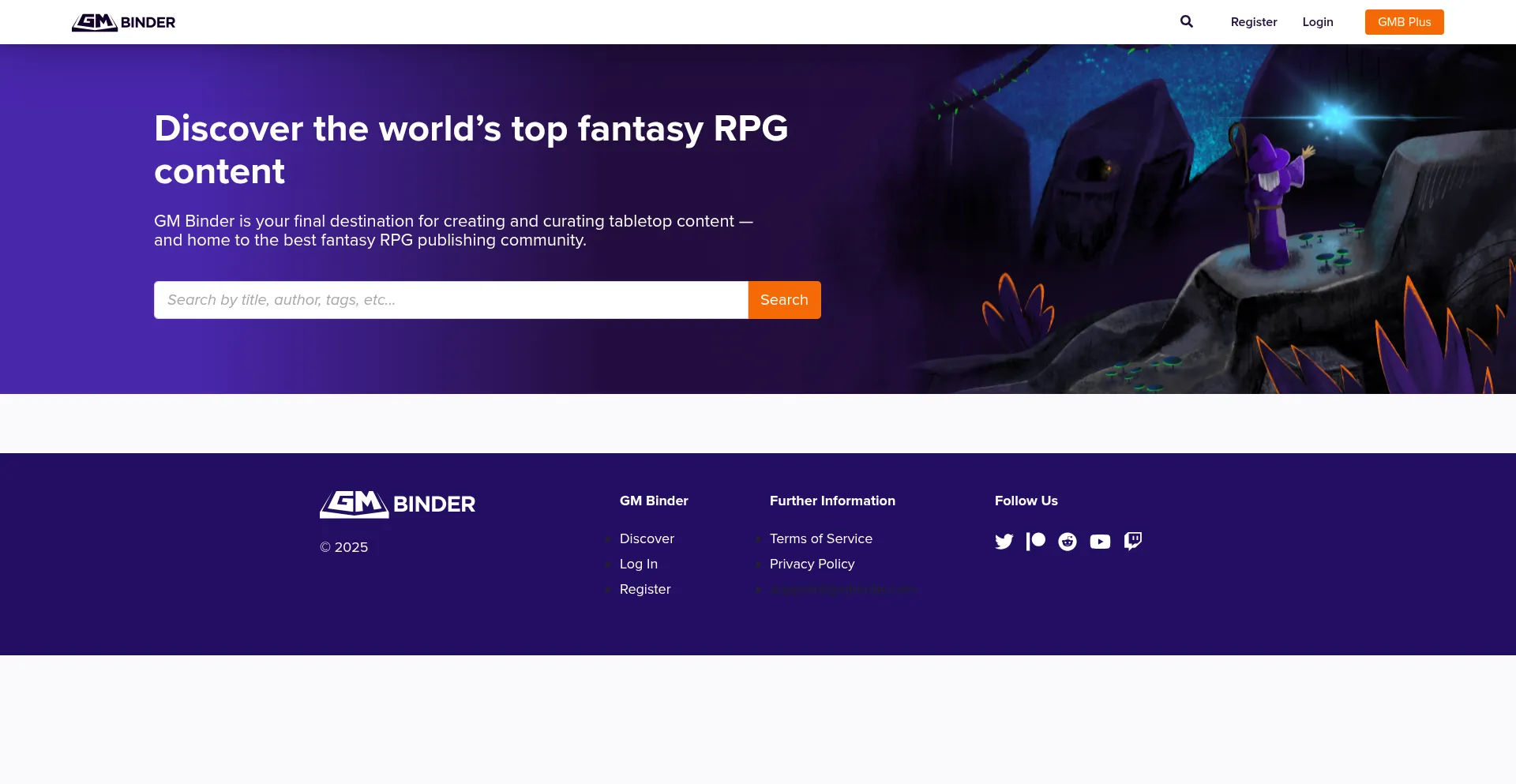The image size is (1516, 784).
Task: Click the GM Binder logo in top navbar
Action: click(124, 22)
